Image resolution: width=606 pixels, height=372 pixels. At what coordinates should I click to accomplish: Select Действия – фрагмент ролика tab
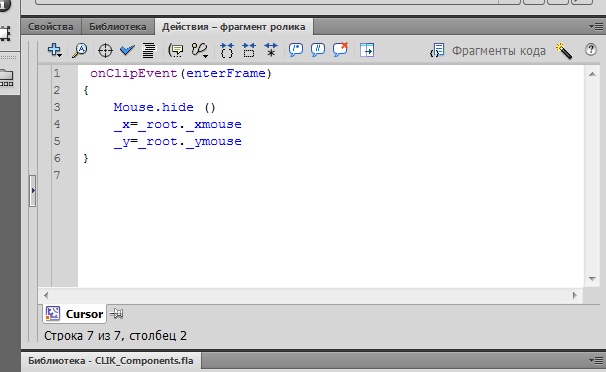pyautogui.click(x=233, y=27)
